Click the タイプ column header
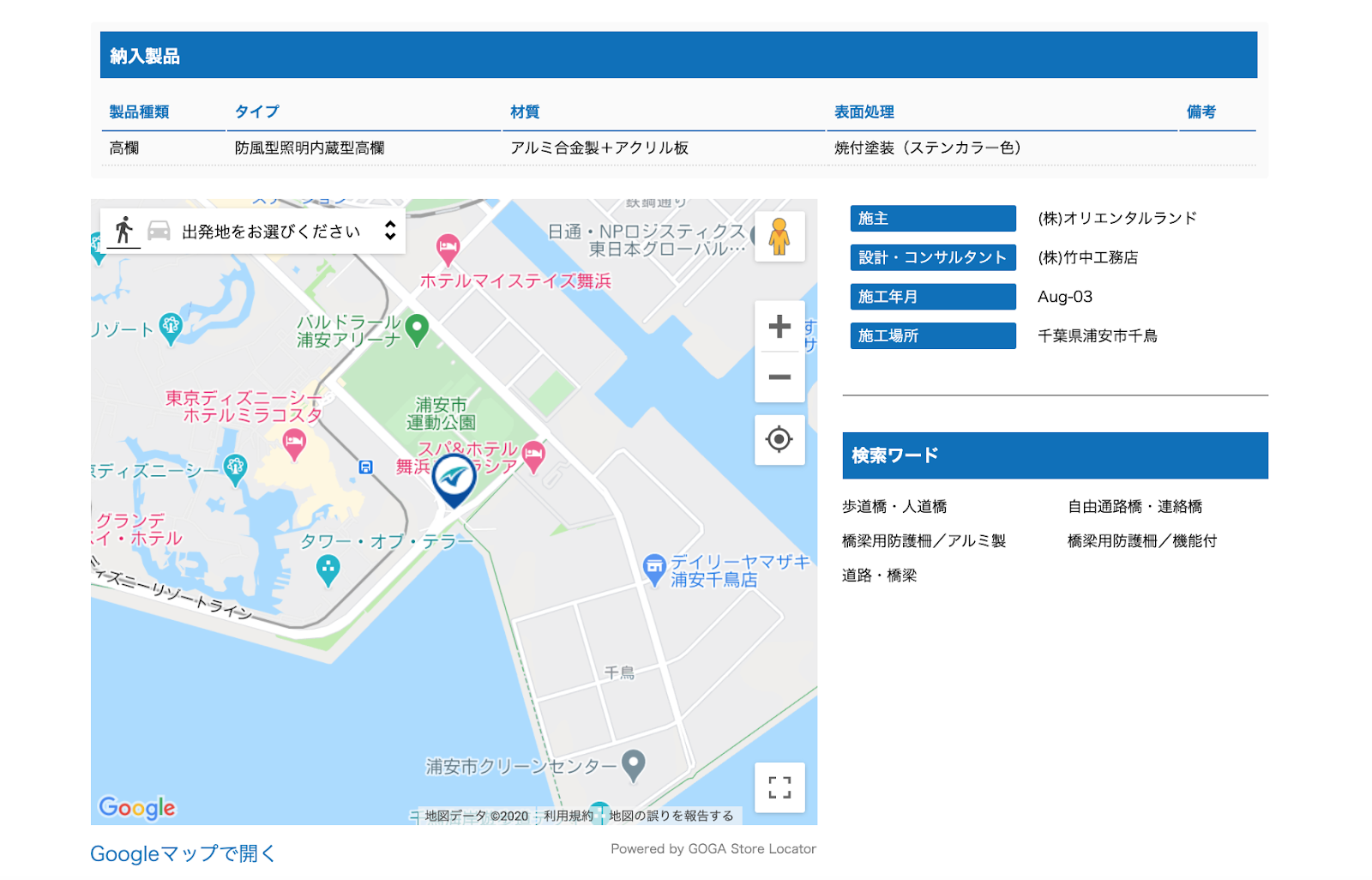 tap(256, 112)
